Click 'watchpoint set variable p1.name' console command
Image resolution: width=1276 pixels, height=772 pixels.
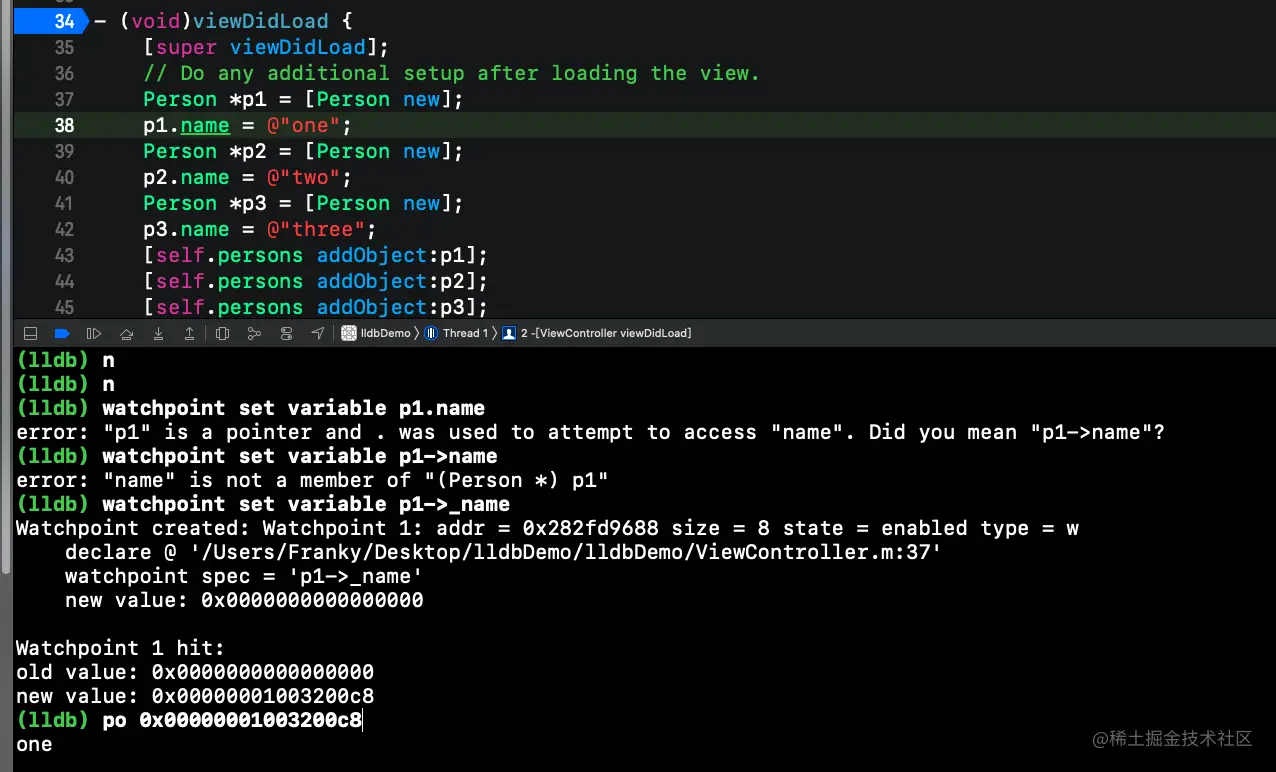click(293, 408)
